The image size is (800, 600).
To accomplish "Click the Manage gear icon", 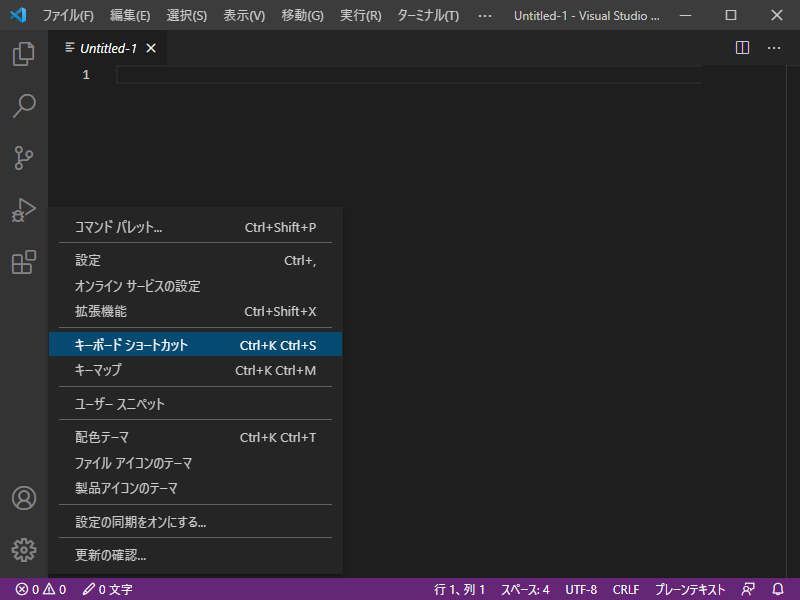I will coord(23,550).
